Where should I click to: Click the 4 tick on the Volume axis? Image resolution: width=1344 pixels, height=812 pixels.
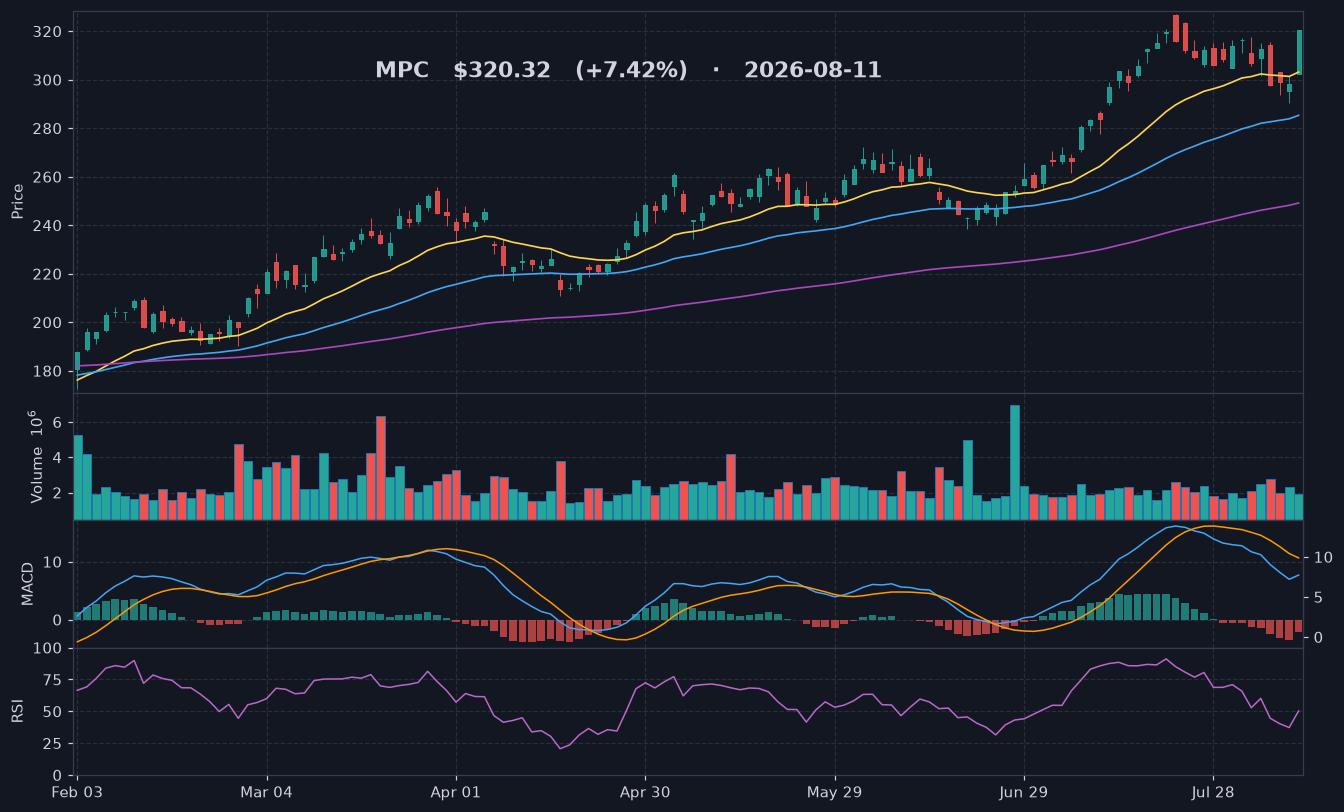59,458
